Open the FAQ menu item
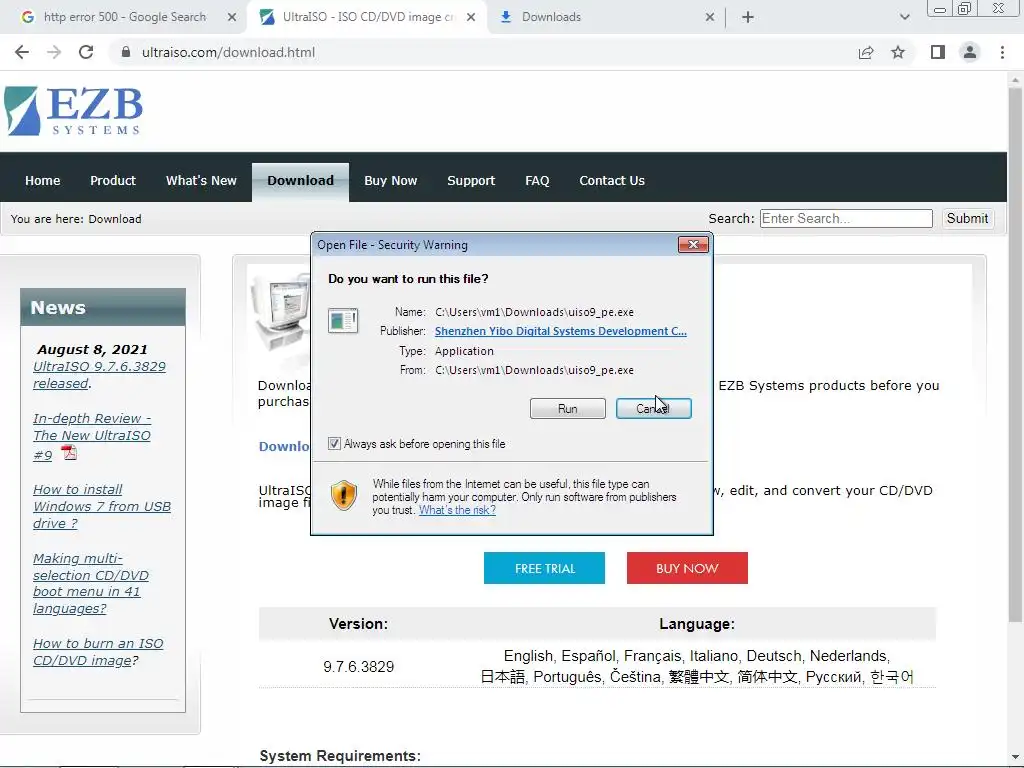 pyautogui.click(x=537, y=180)
